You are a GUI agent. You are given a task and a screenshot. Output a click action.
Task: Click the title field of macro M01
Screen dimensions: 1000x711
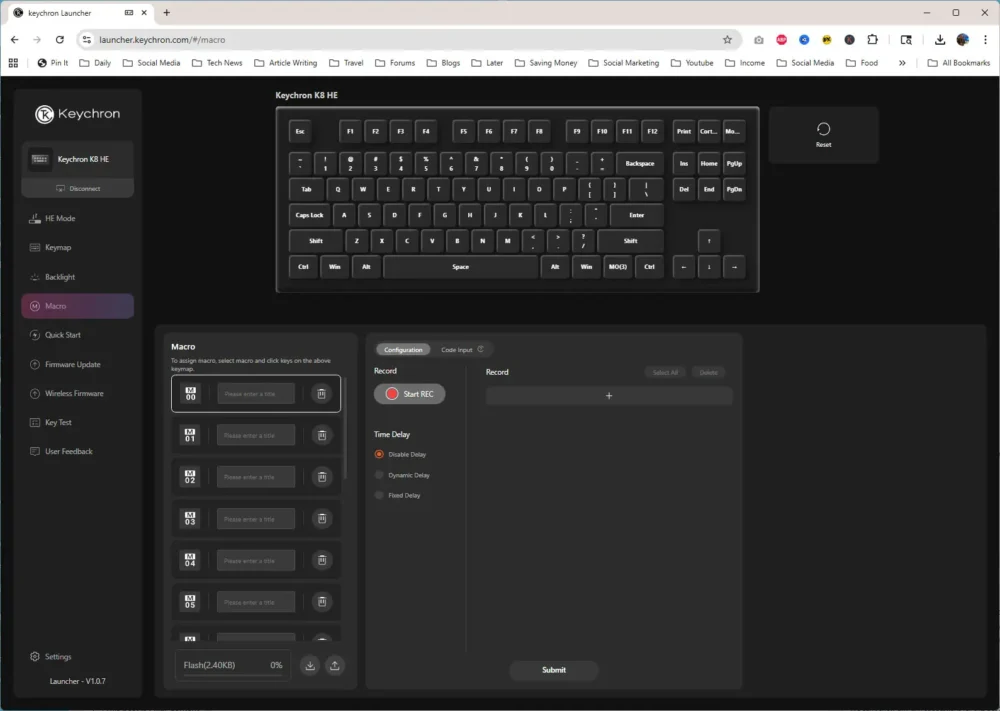[256, 436]
